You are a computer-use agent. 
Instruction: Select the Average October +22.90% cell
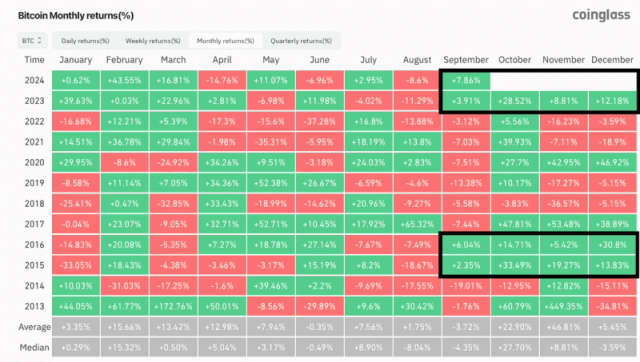pos(515,327)
